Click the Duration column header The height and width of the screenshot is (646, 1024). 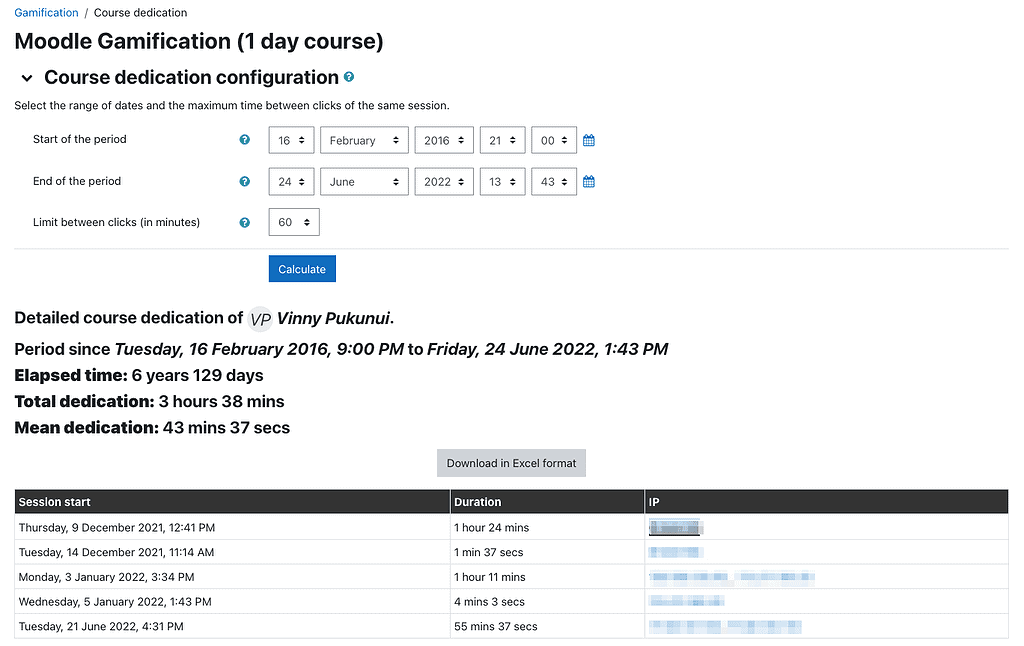coord(547,502)
